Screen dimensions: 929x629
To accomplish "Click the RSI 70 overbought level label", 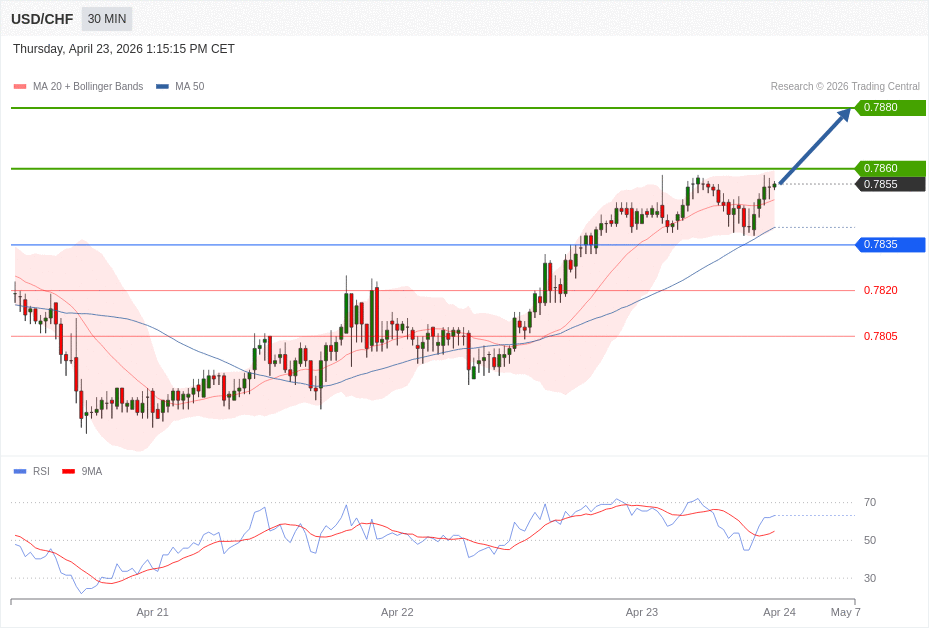I will [869, 502].
